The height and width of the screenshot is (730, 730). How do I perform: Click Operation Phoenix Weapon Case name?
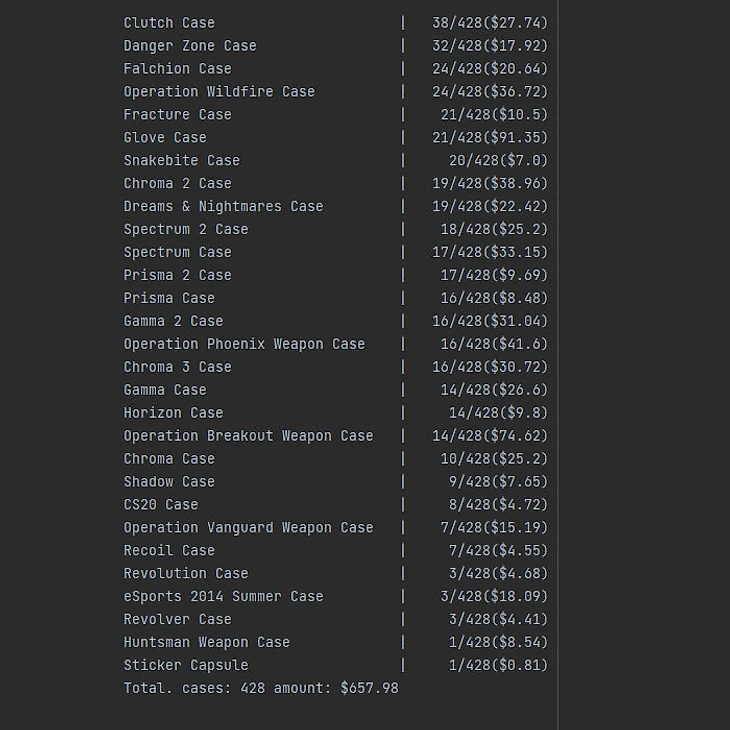coord(244,344)
